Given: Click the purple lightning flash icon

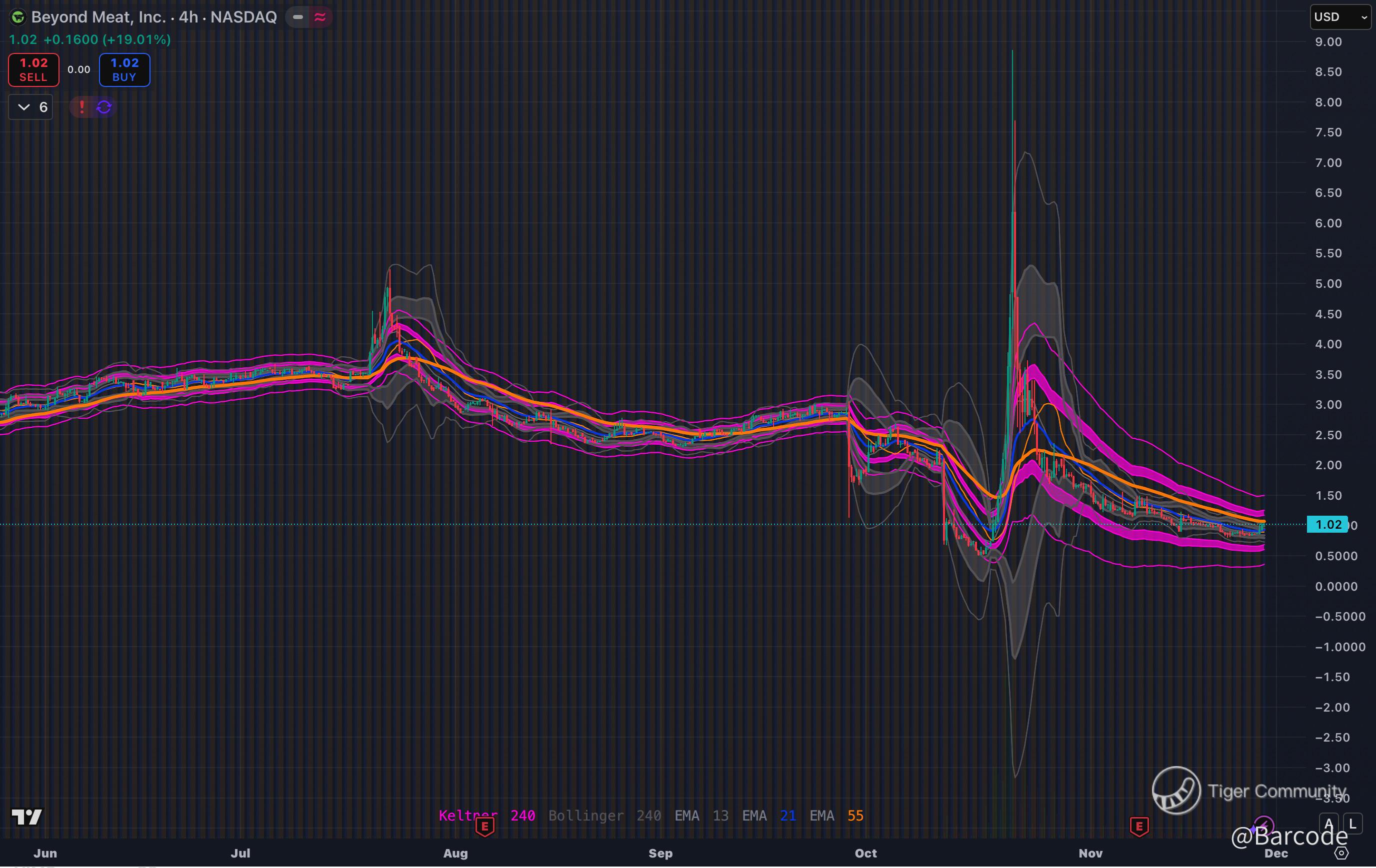Looking at the screenshot, I should (x=1263, y=826).
